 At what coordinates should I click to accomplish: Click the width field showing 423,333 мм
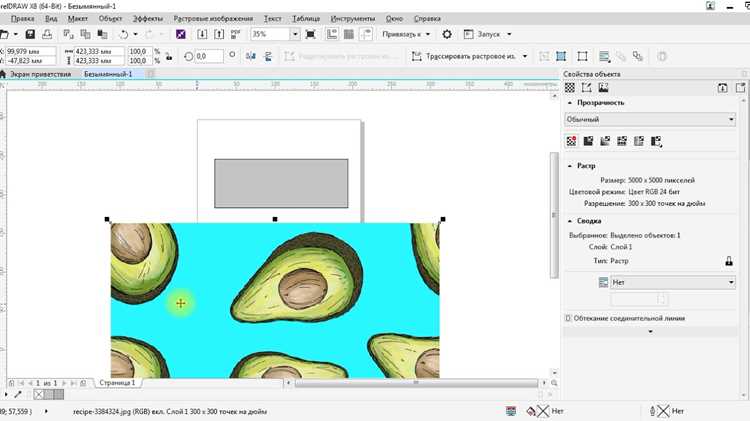99,51
